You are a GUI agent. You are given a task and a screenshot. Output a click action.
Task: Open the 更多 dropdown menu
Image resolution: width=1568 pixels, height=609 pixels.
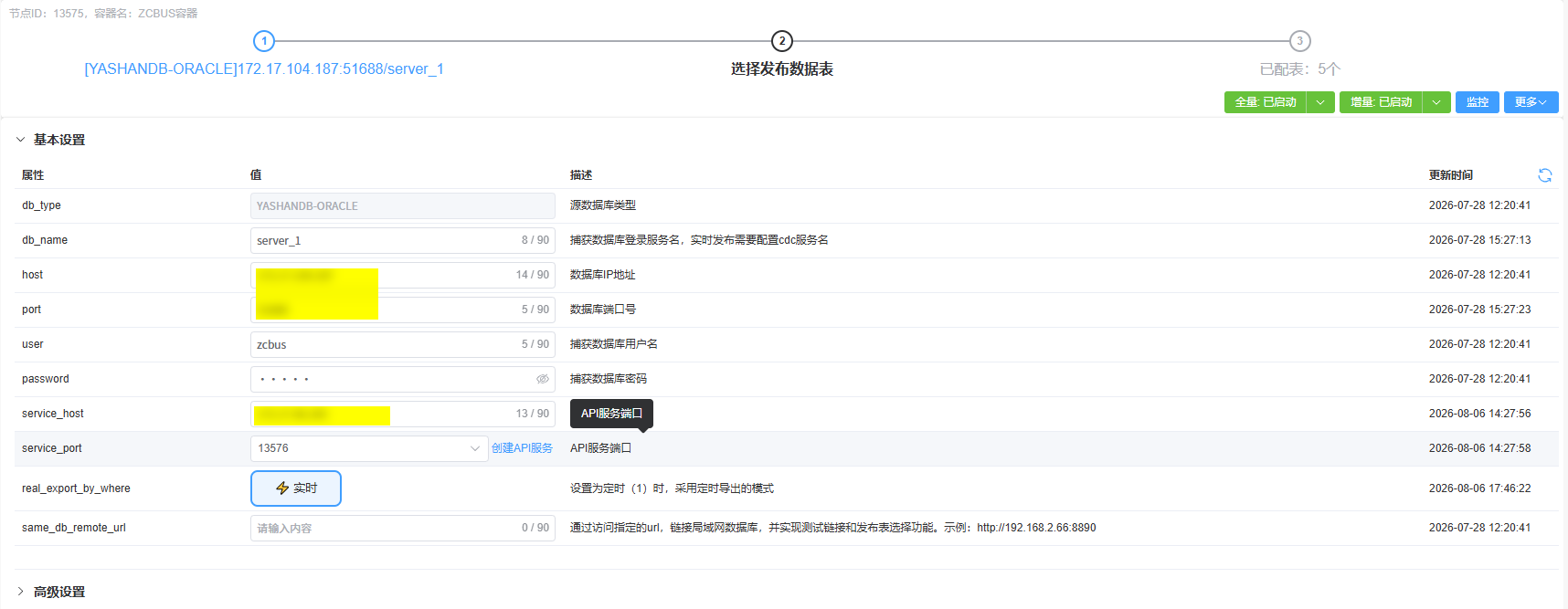pyautogui.click(x=1531, y=102)
